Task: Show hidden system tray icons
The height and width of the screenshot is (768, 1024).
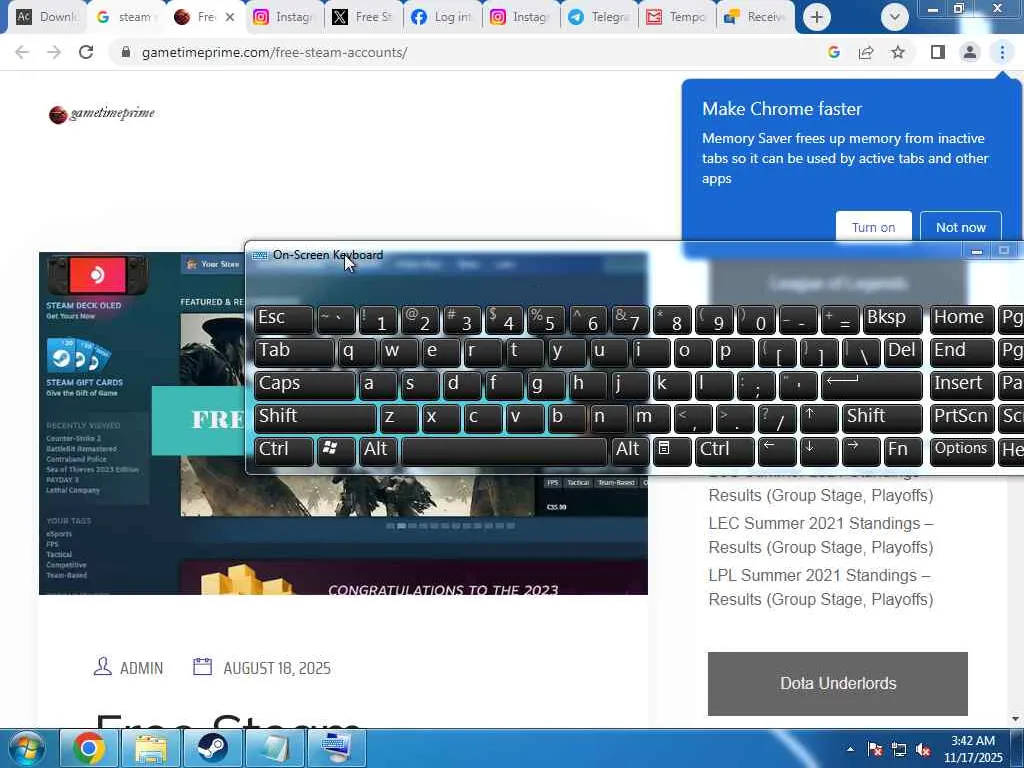Action: click(x=850, y=749)
